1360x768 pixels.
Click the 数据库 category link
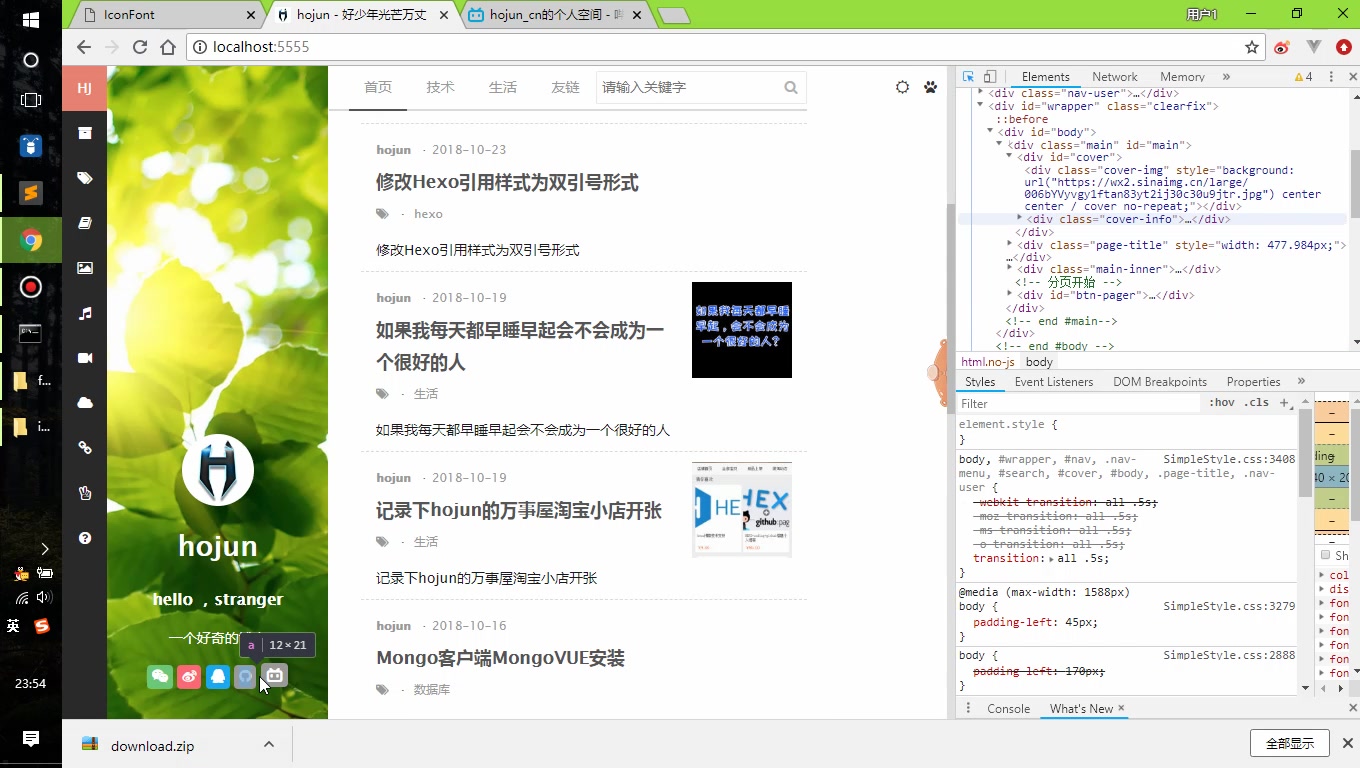click(432, 690)
